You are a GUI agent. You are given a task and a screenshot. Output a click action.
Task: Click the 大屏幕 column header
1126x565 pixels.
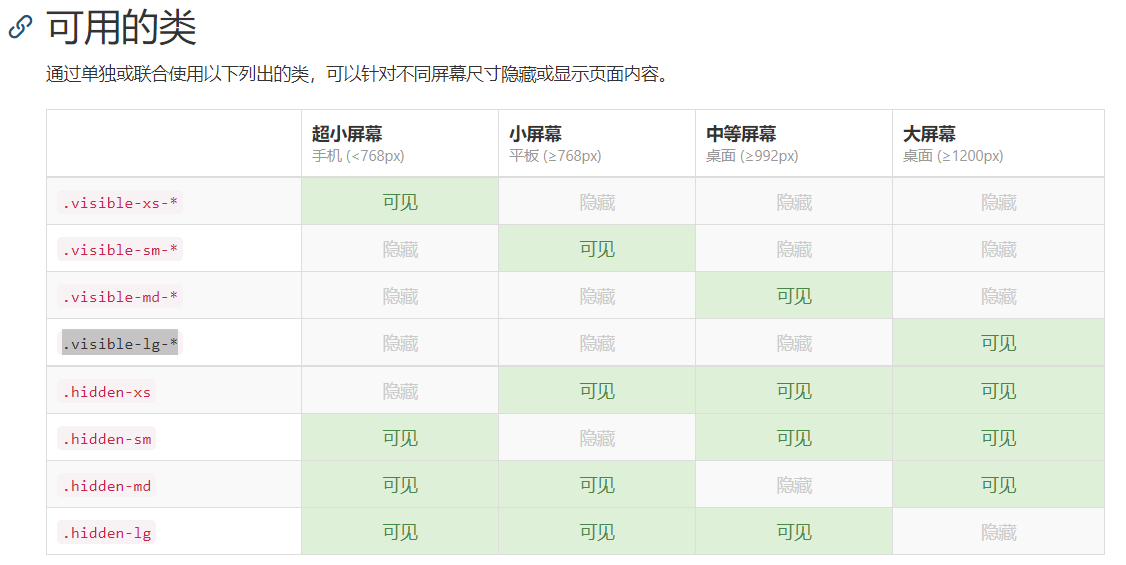(998, 144)
